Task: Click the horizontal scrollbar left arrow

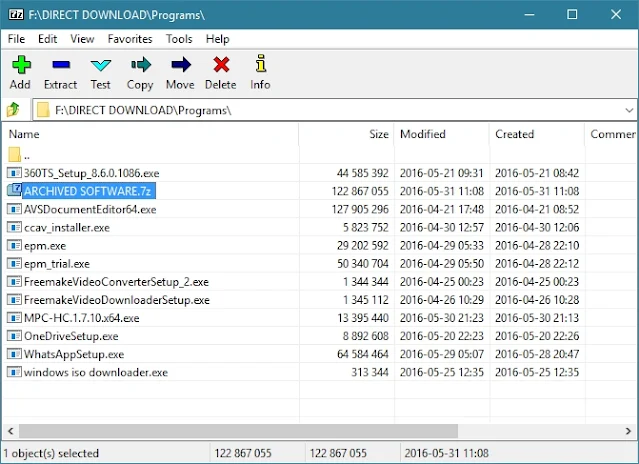Action: [x=11, y=431]
